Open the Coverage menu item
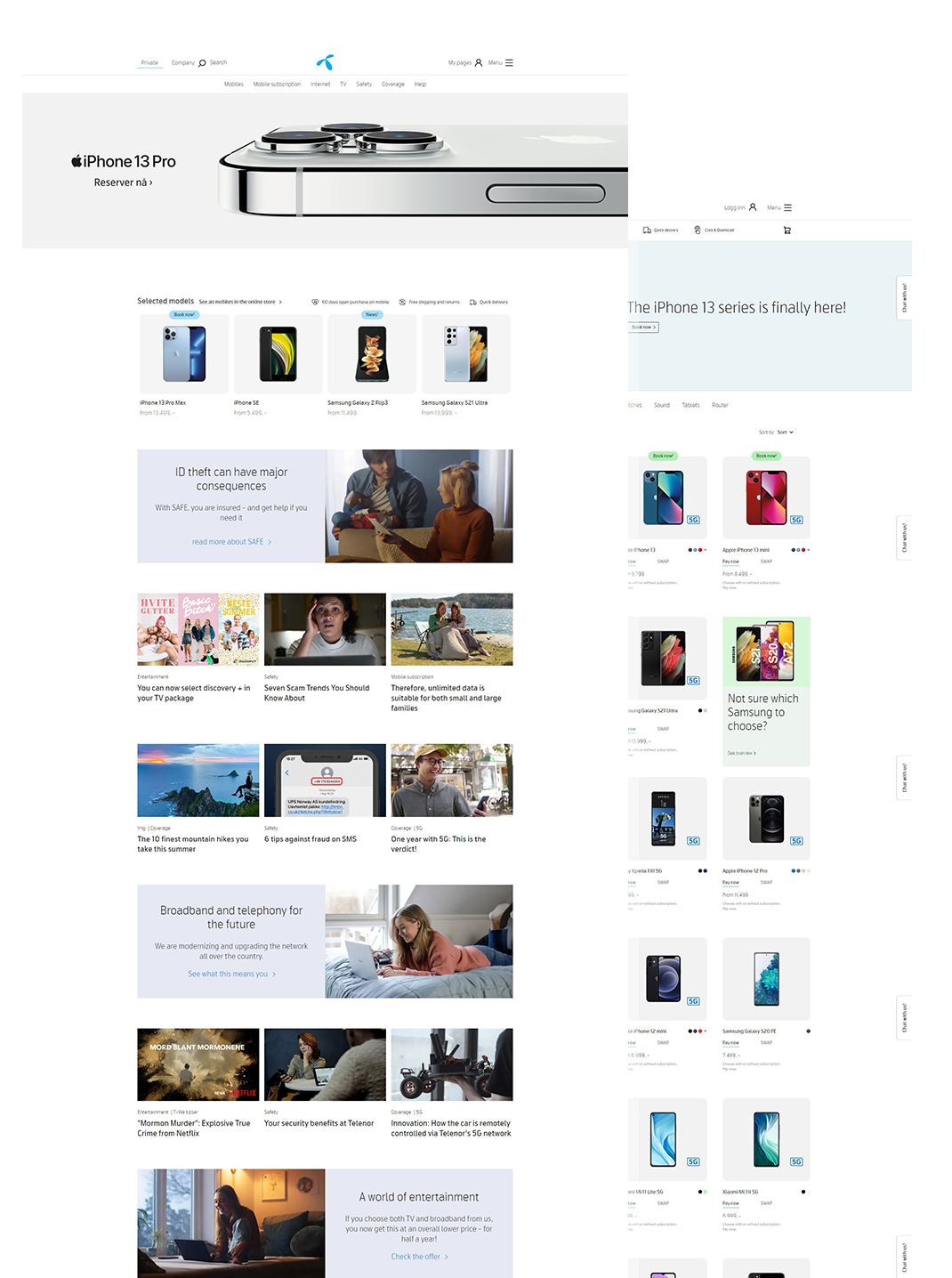 tap(393, 85)
